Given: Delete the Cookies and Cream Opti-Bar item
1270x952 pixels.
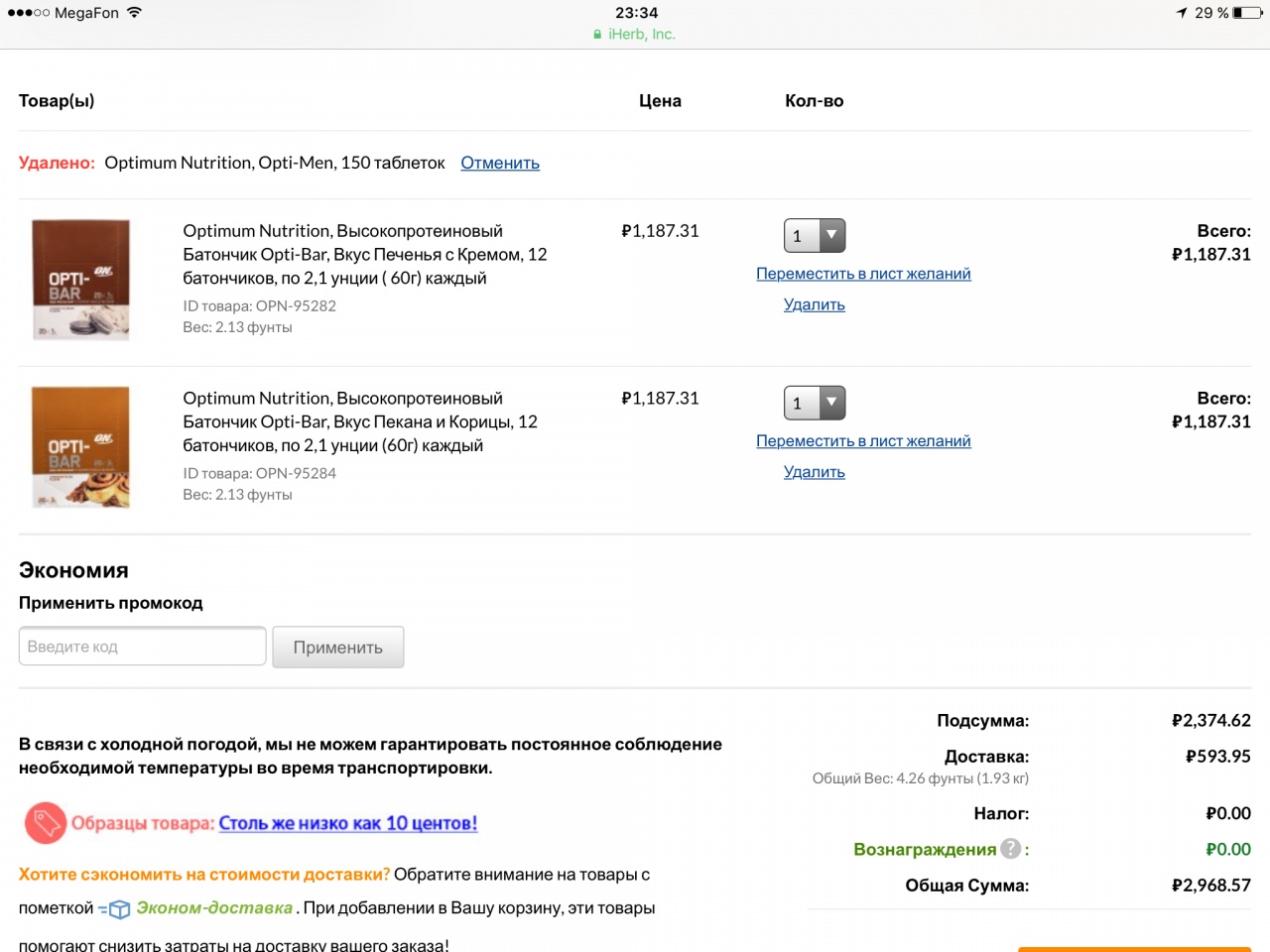Looking at the screenshot, I should (815, 304).
